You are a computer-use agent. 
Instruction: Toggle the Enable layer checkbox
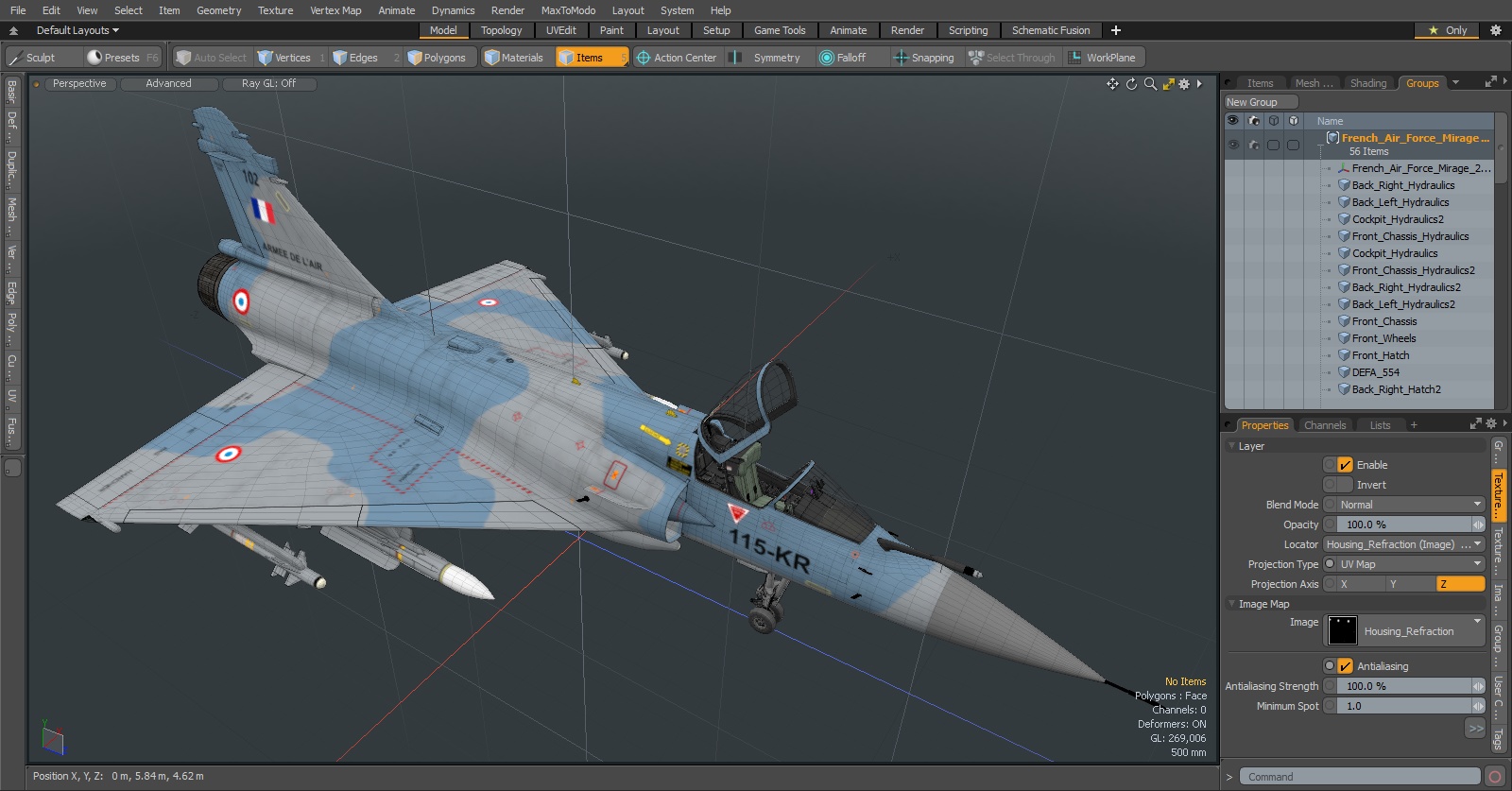click(1345, 465)
